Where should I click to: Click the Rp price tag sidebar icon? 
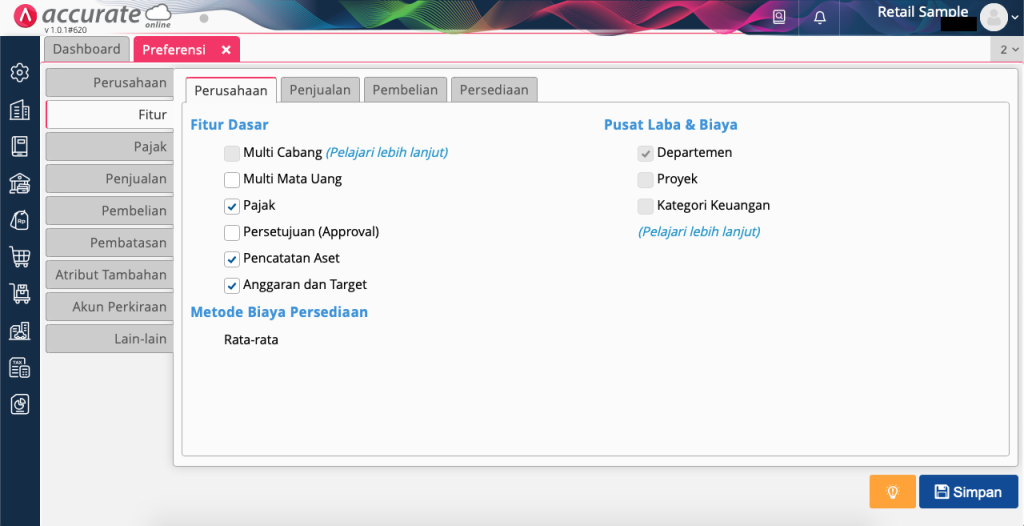pyautogui.click(x=19, y=220)
